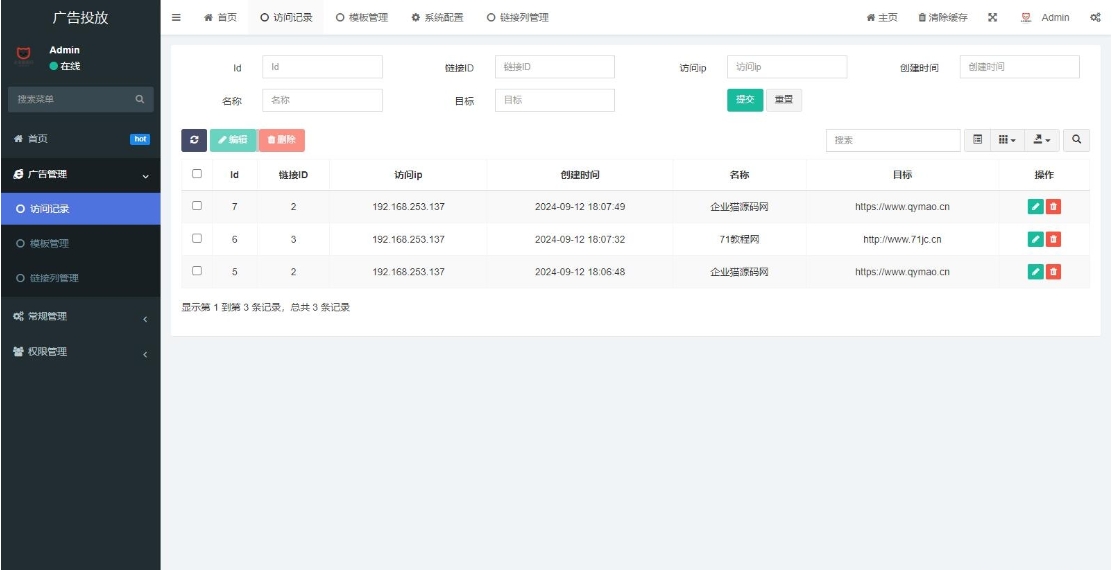This screenshot has width=1112, height=570.
Task: Click the 清除缓存 clear cache link
Action: pyautogui.click(x=942, y=17)
